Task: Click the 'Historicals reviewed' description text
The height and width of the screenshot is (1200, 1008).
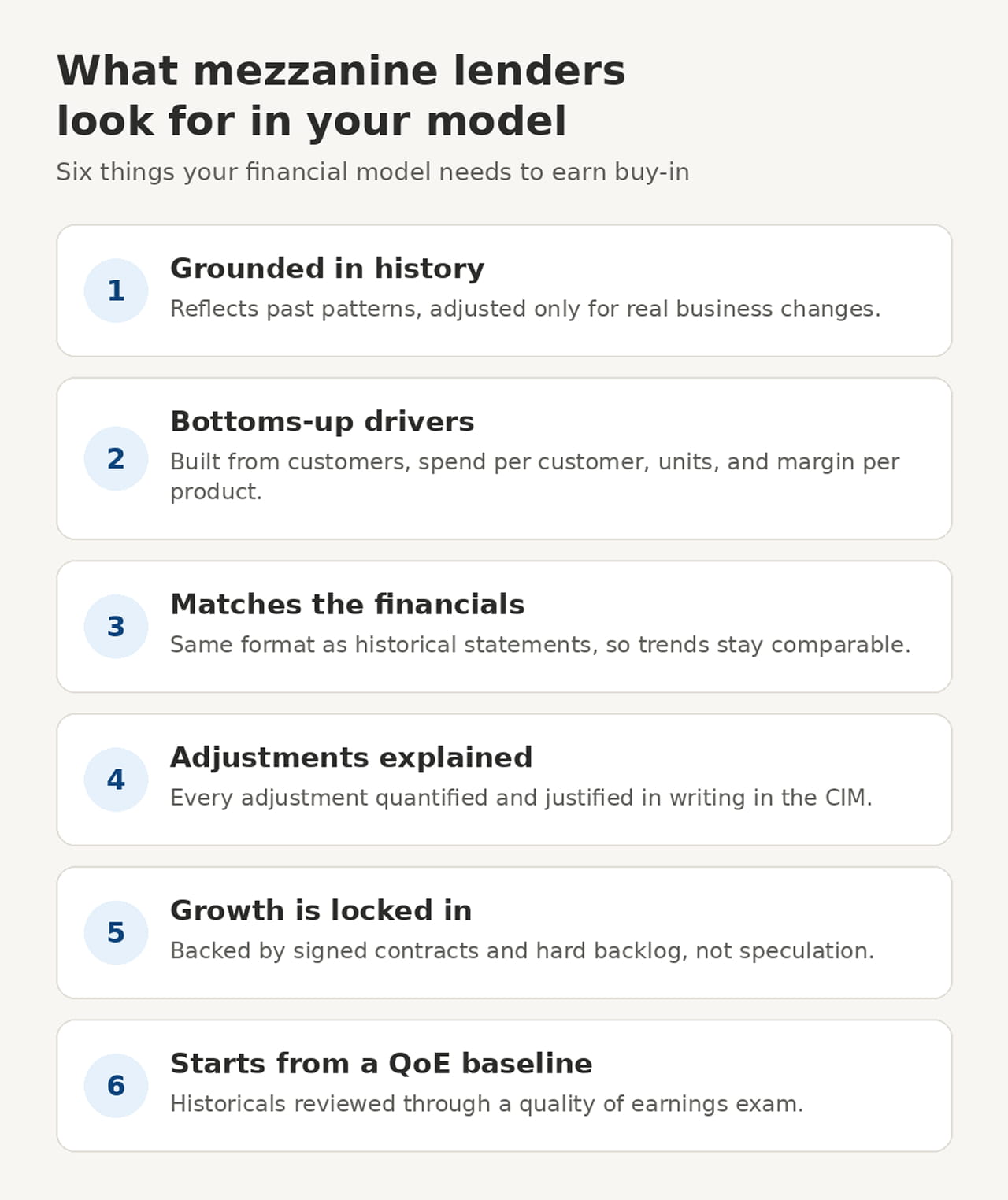Action: 487,1104
